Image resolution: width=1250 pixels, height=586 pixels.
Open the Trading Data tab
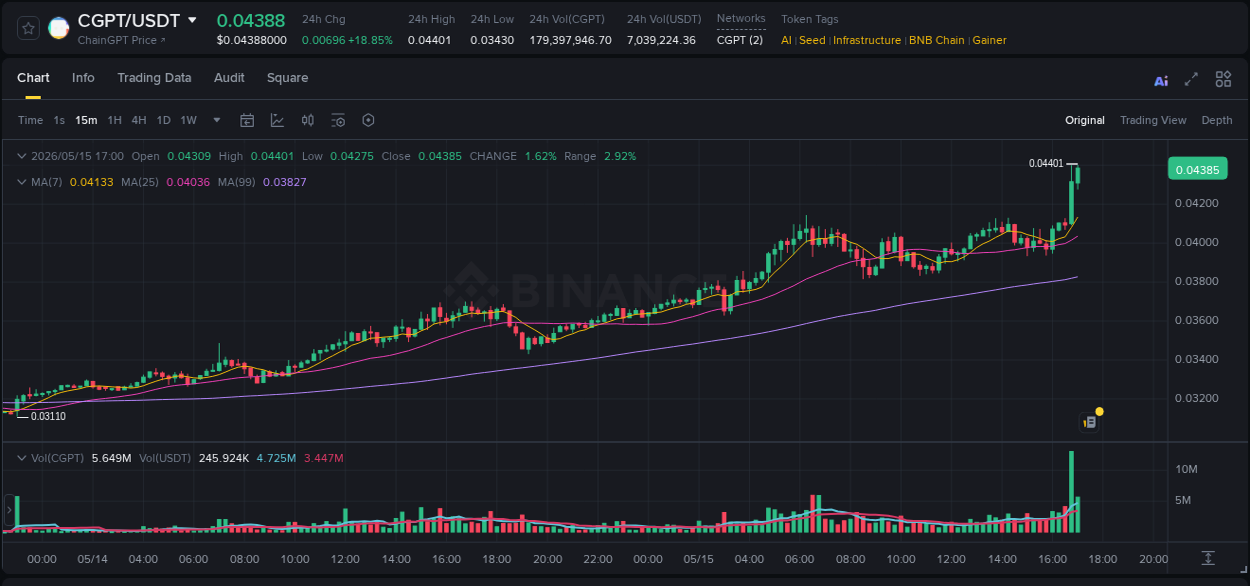154,78
